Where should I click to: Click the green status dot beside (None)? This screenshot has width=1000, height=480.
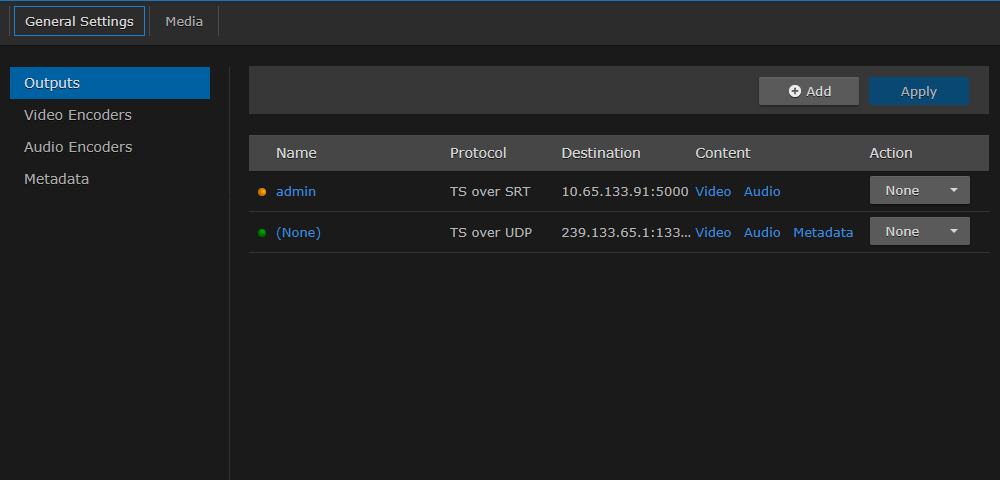click(x=262, y=233)
